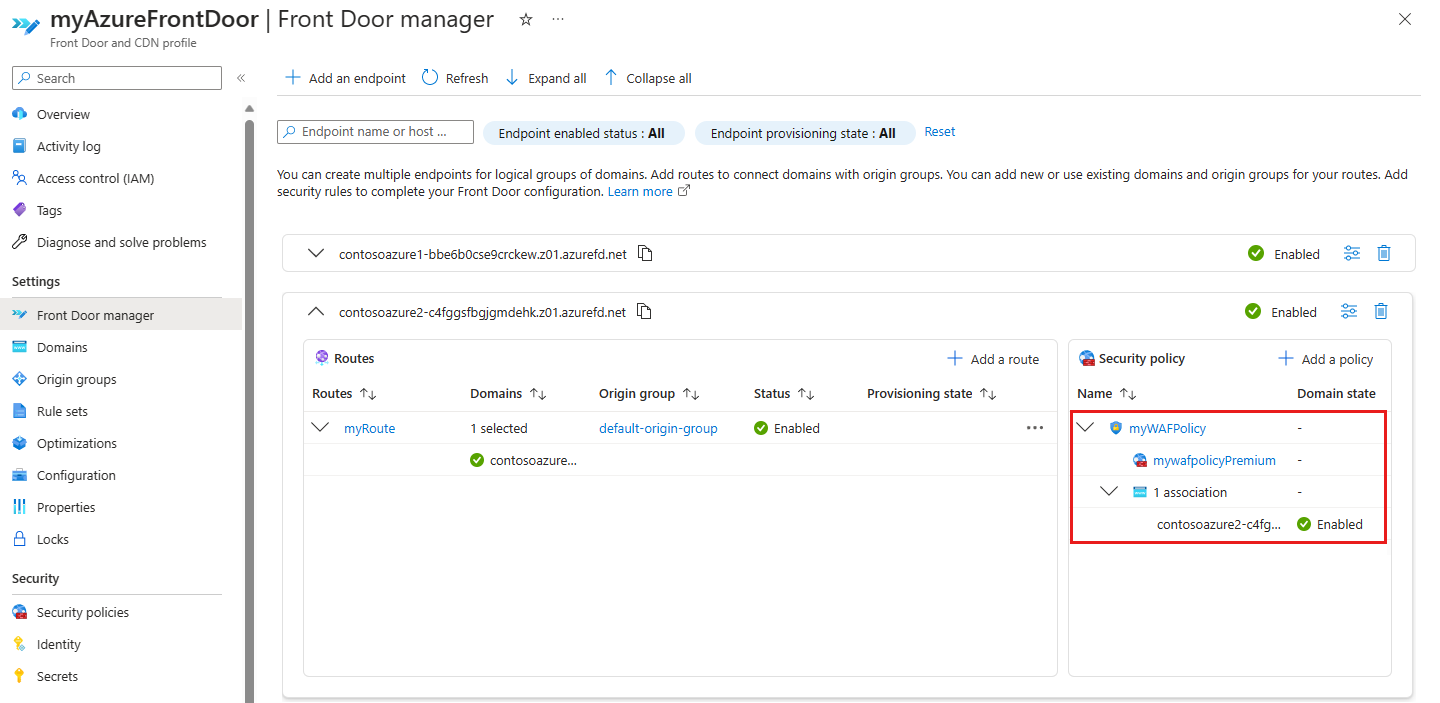Sort by Origin group column arrows
Image resolution: width=1440 pixels, height=703 pixels.
click(691, 394)
